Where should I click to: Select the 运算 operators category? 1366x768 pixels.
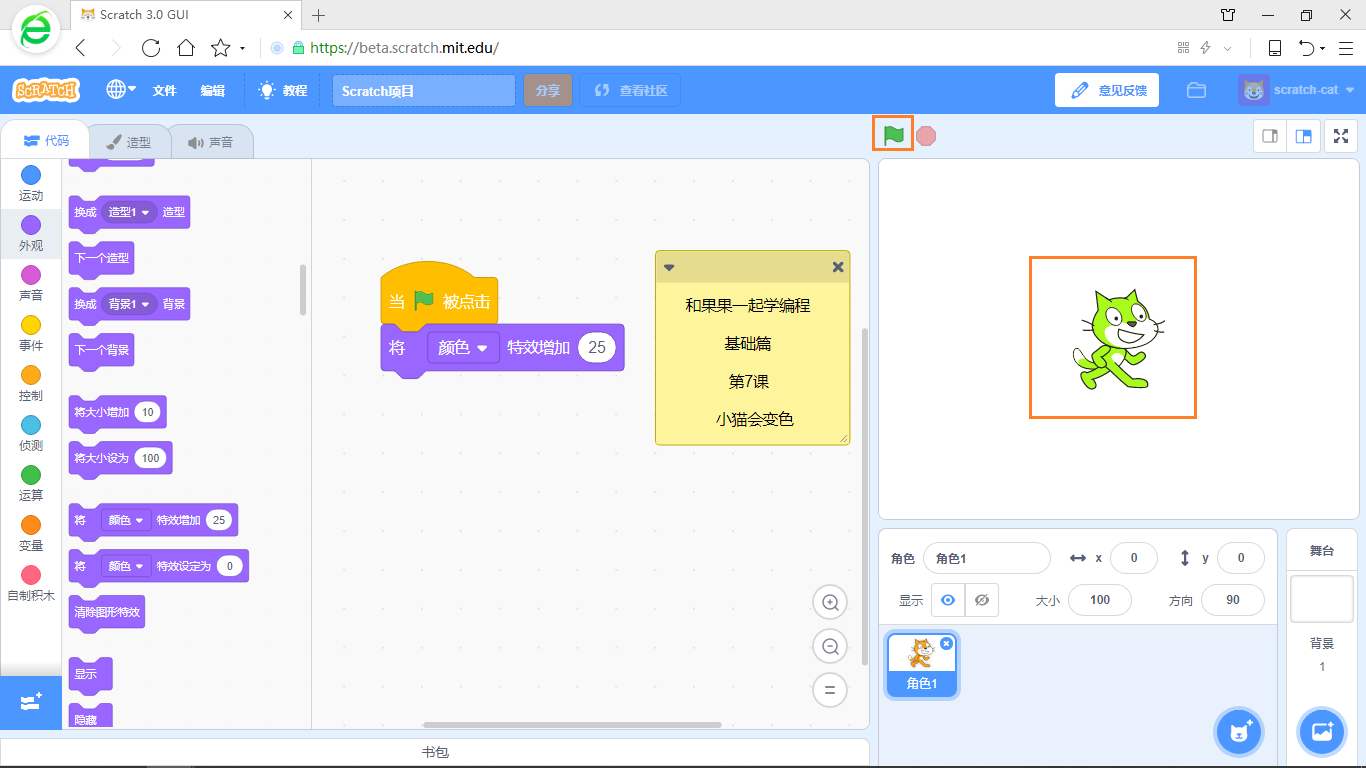point(31,484)
